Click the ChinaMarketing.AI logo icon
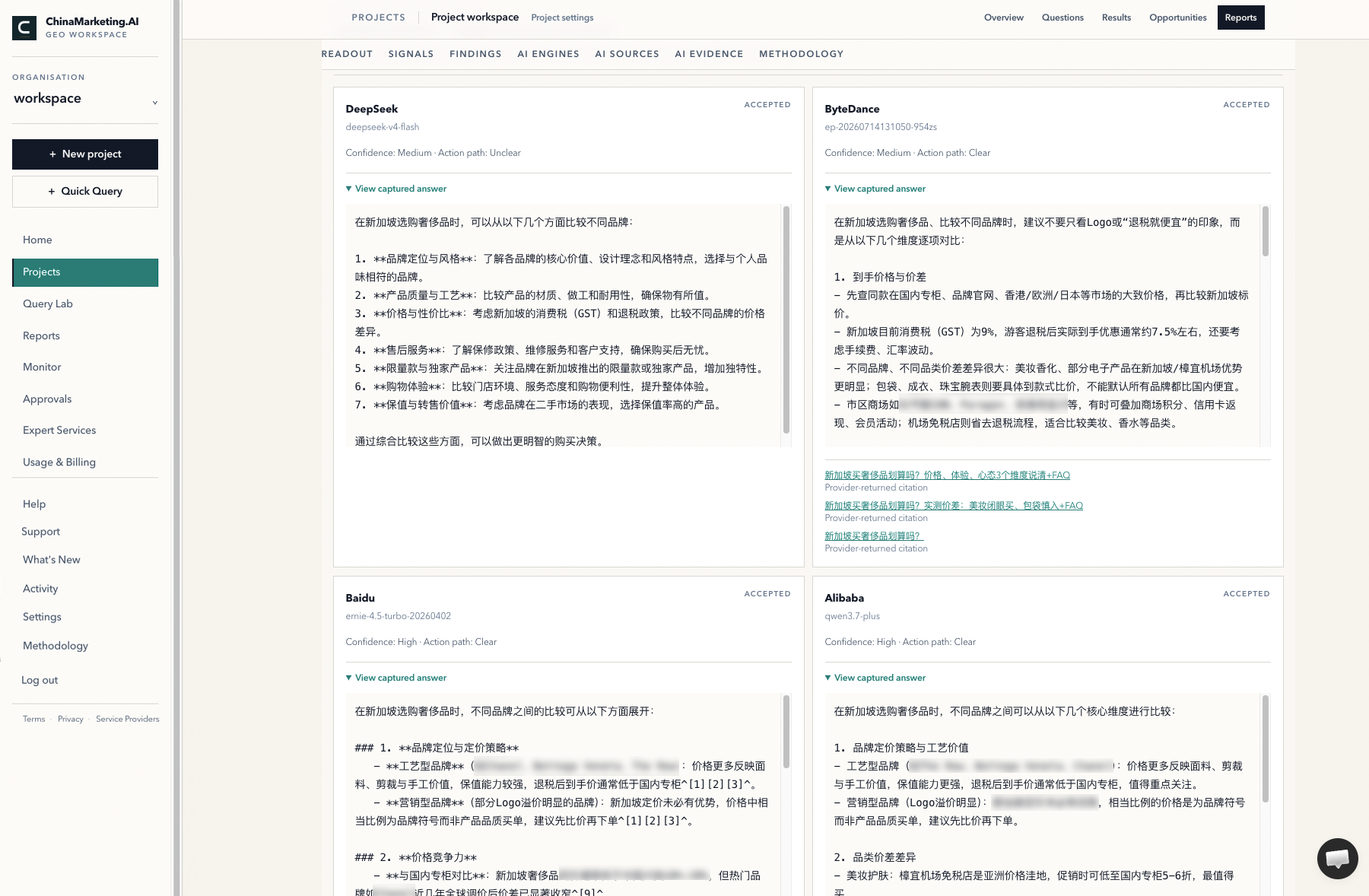1369x896 pixels. pyautogui.click(x=24, y=28)
